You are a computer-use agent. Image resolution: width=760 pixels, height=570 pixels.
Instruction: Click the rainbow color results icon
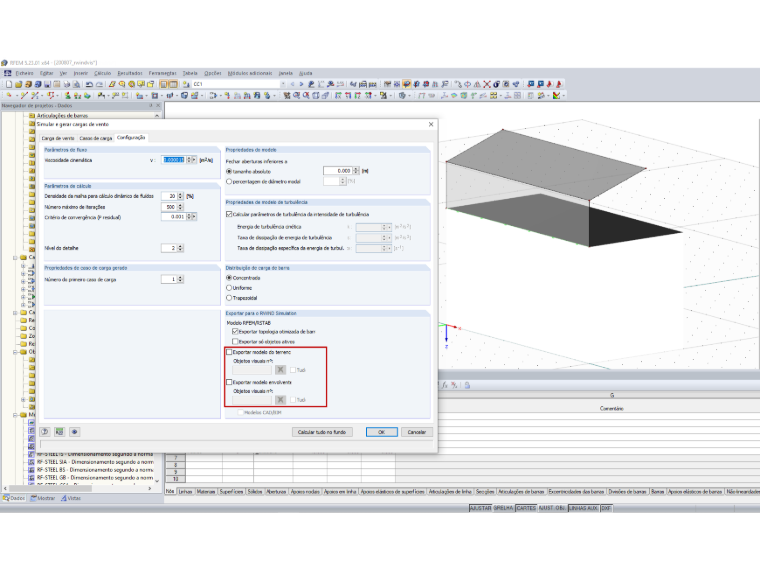click(556, 96)
